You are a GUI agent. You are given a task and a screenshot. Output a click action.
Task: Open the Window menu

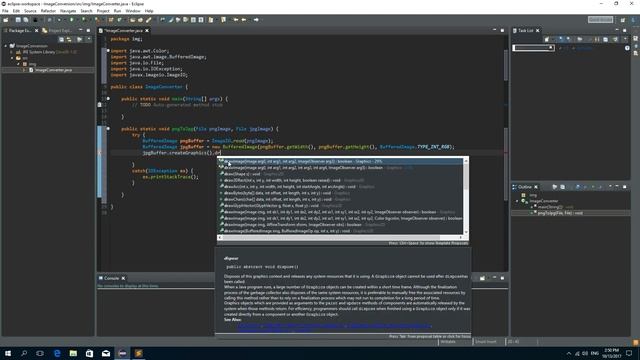pyautogui.click(x=133, y=11)
